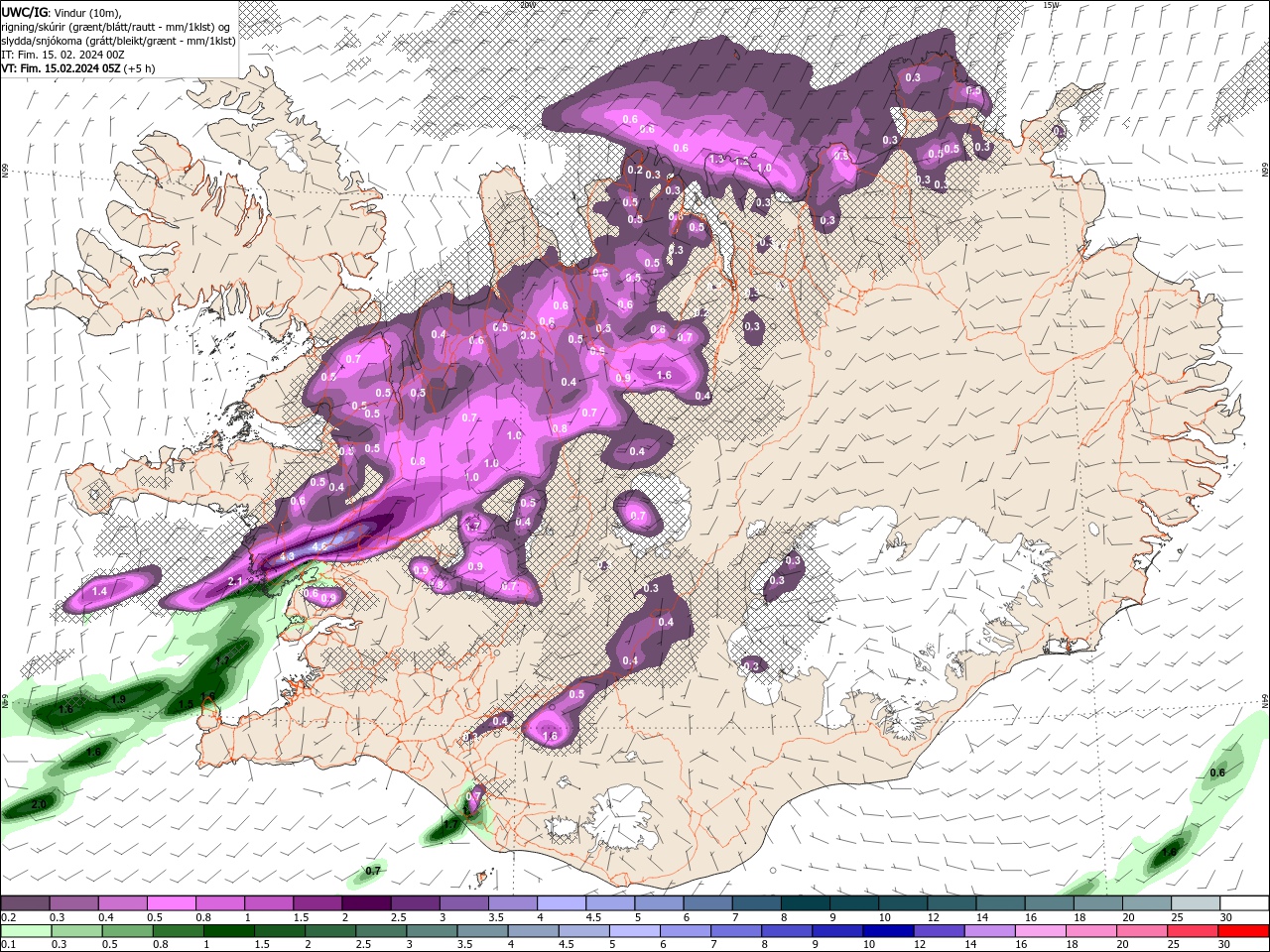Click the '30' label in the snow legend row
Screen dimensions: 1270x952
1226,917
